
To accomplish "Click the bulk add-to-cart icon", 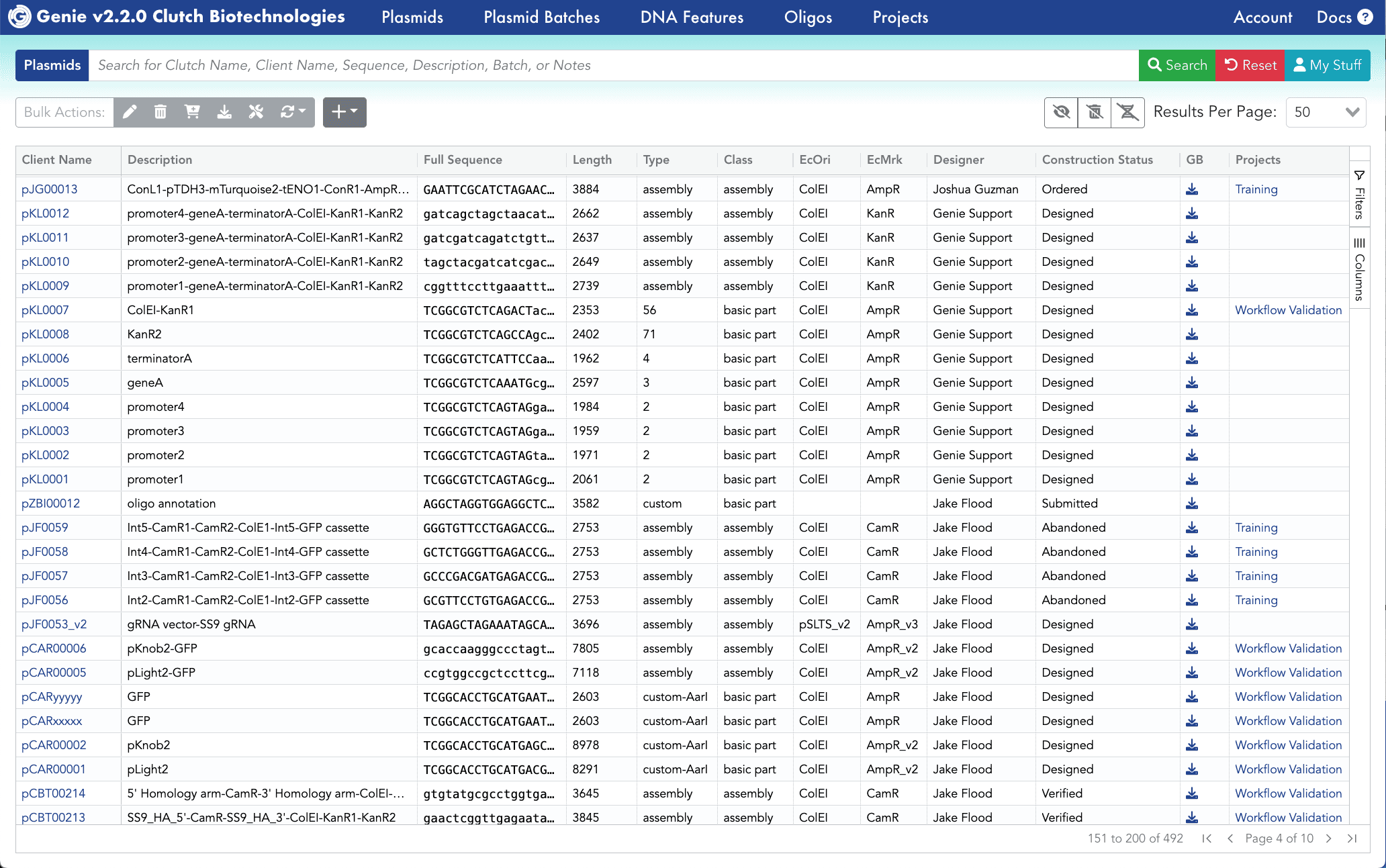I will 192,112.
